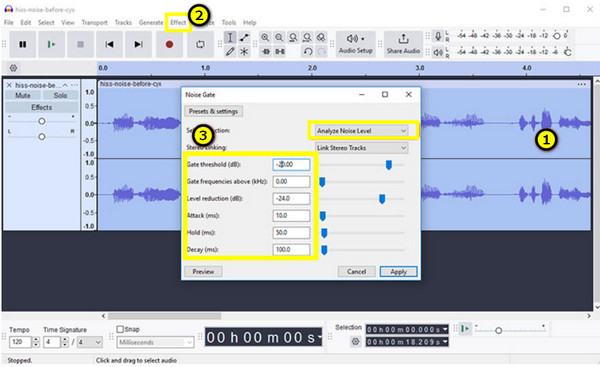Image resolution: width=600 pixels, height=367 pixels.
Task: Open timeline options gear icon
Action: coord(13,68)
